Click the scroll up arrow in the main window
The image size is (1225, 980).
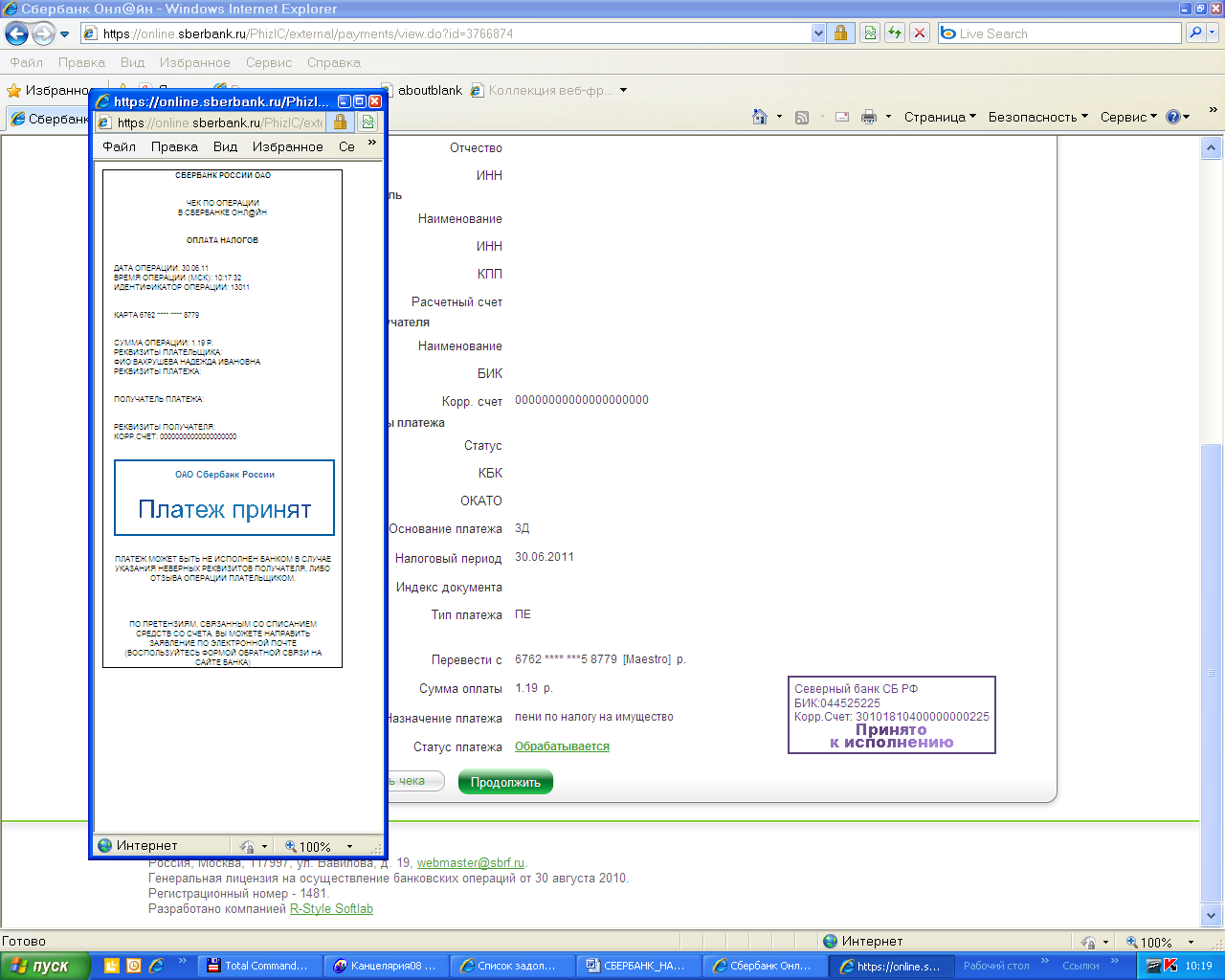click(x=1211, y=148)
